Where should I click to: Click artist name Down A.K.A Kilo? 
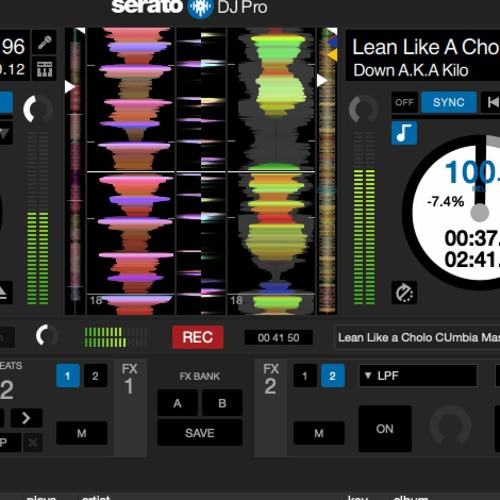point(411,70)
